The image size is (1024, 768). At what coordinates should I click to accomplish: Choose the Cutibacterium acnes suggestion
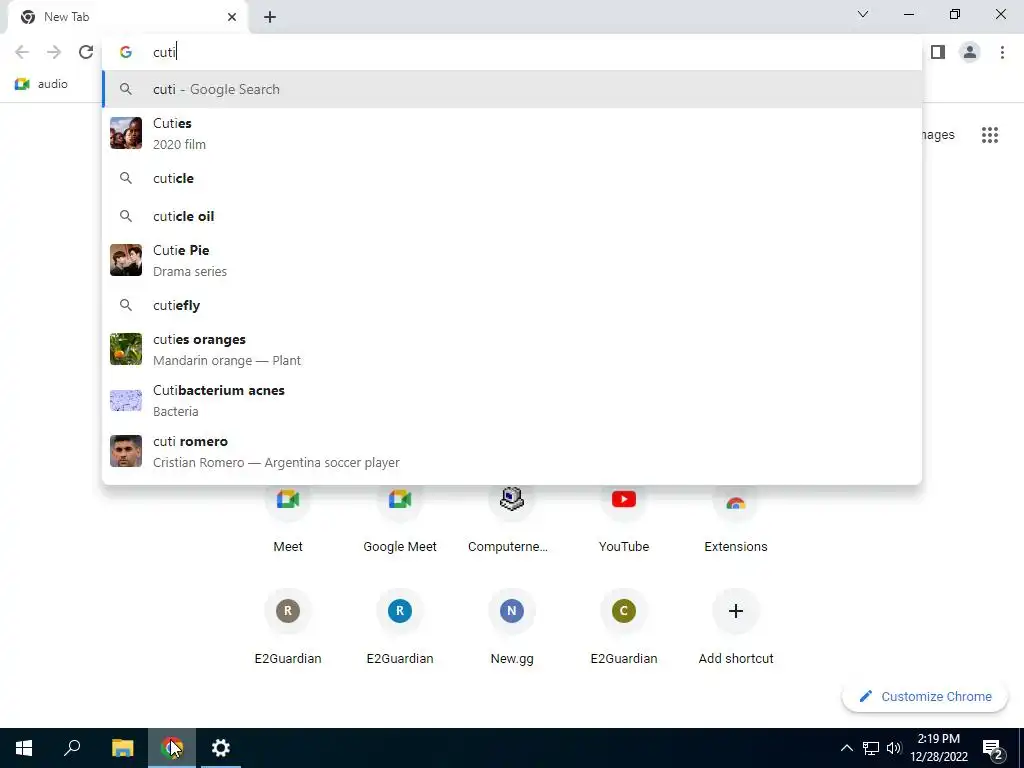[x=512, y=400]
